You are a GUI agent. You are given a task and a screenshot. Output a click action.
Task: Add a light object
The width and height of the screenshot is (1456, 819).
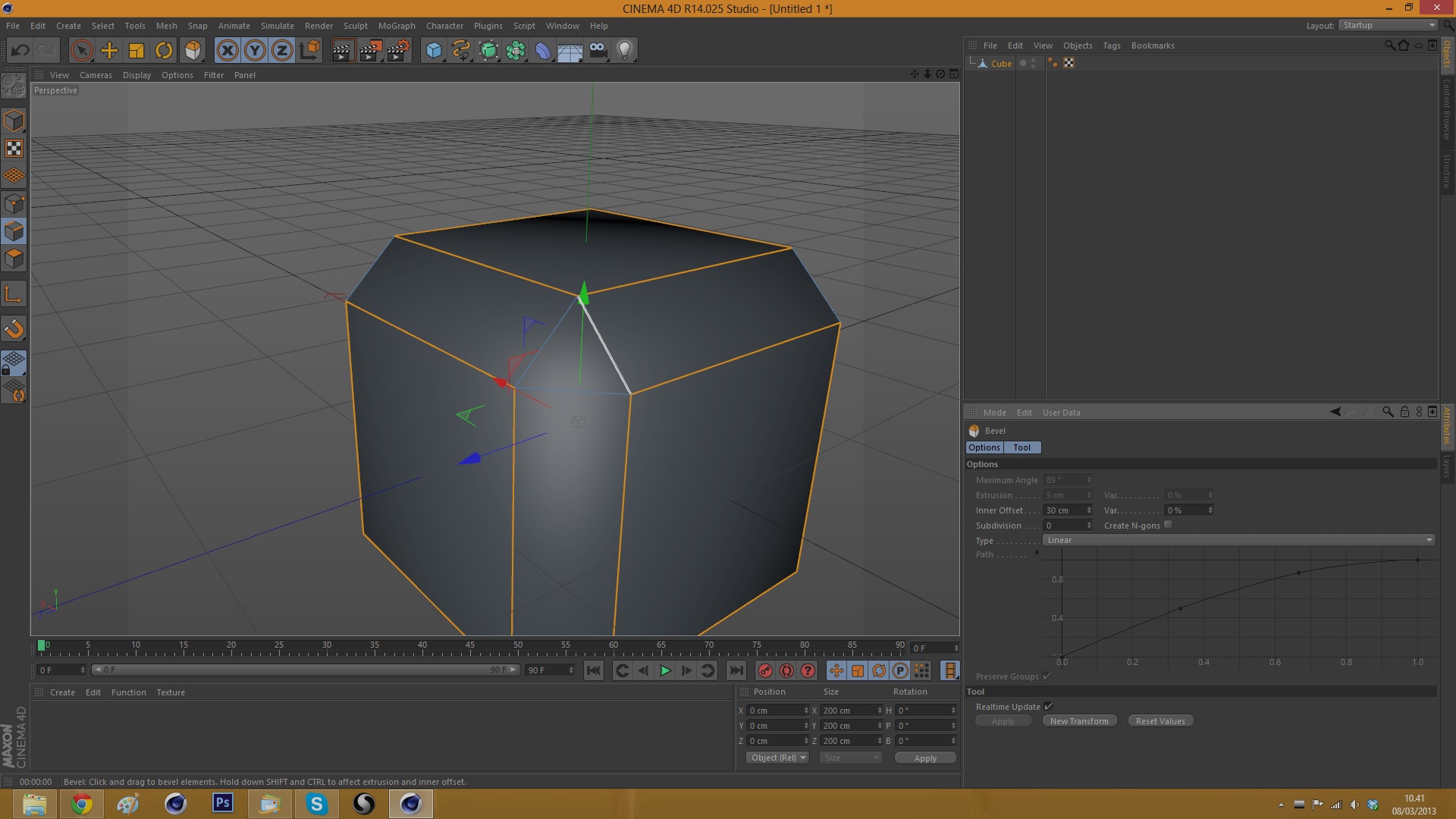[x=625, y=51]
